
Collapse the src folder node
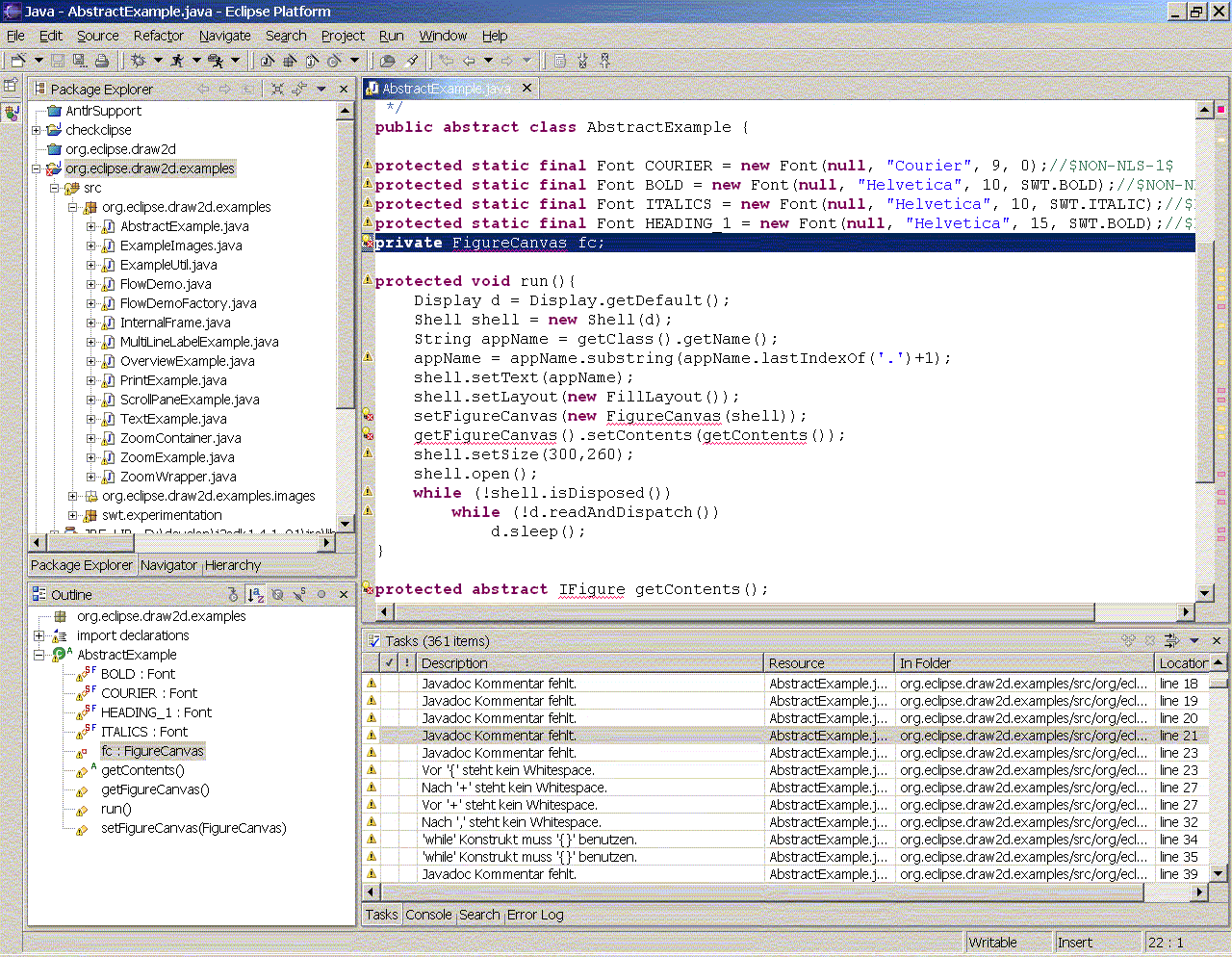[x=55, y=188]
